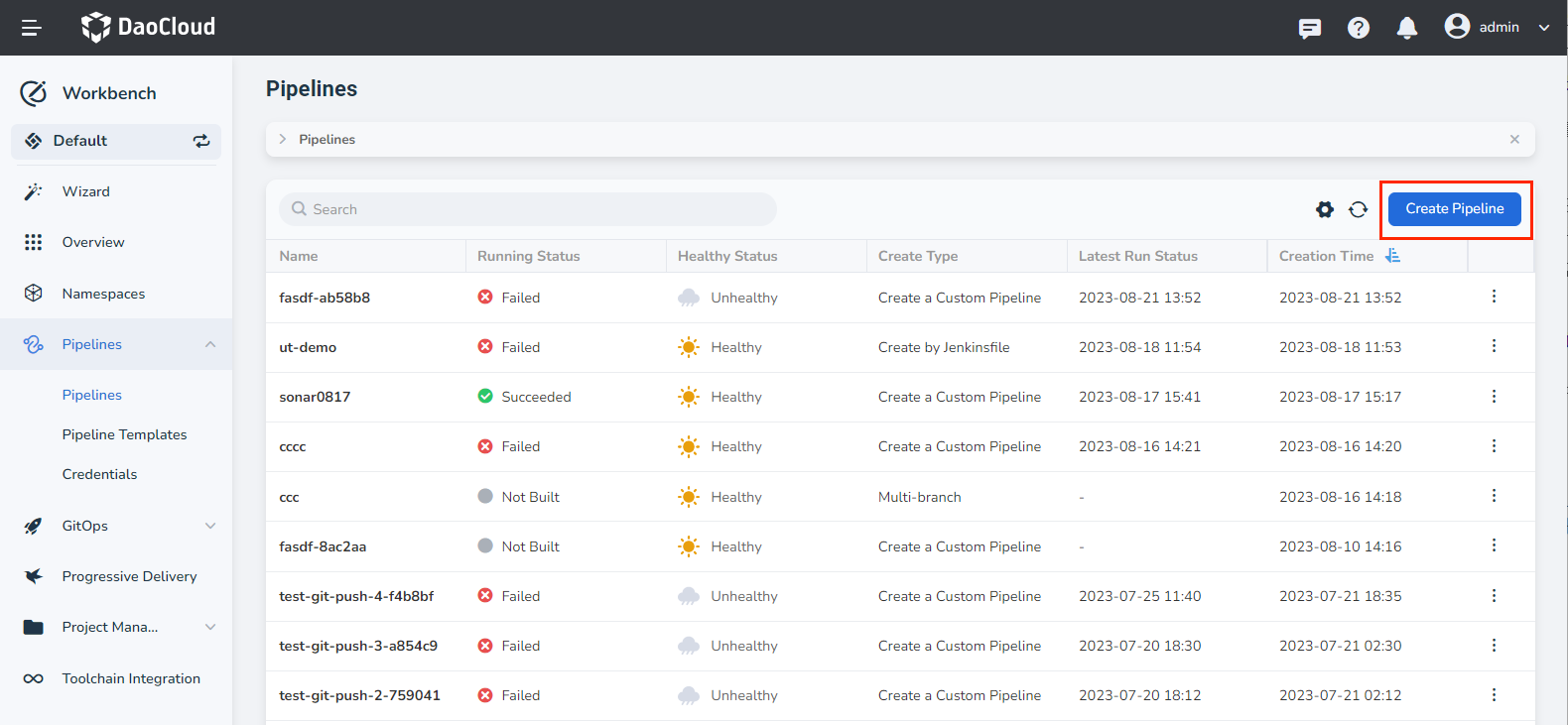Image resolution: width=1568 pixels, height=725 pixels.
Task: Click the Wizard wand icon
Action: 34,191
